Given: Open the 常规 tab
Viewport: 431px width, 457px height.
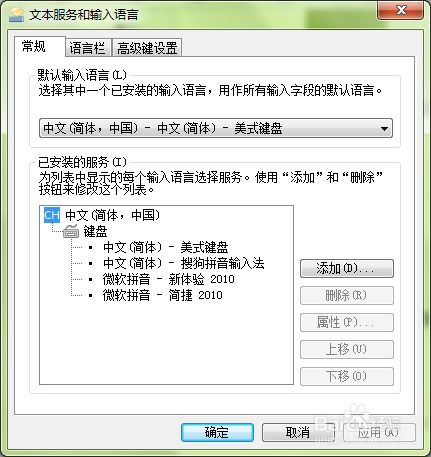Looking at the screenshot, I should tap(33, 46).
